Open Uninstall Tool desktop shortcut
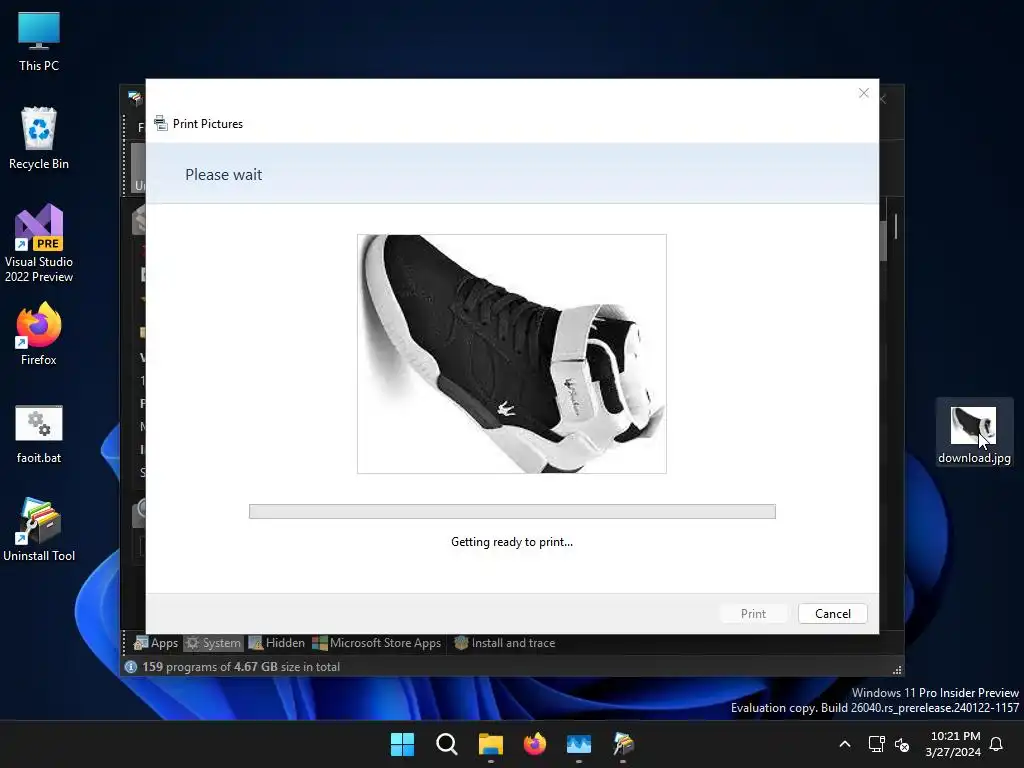This screenshot has height=768, width=1024. [x=39, y=530]
